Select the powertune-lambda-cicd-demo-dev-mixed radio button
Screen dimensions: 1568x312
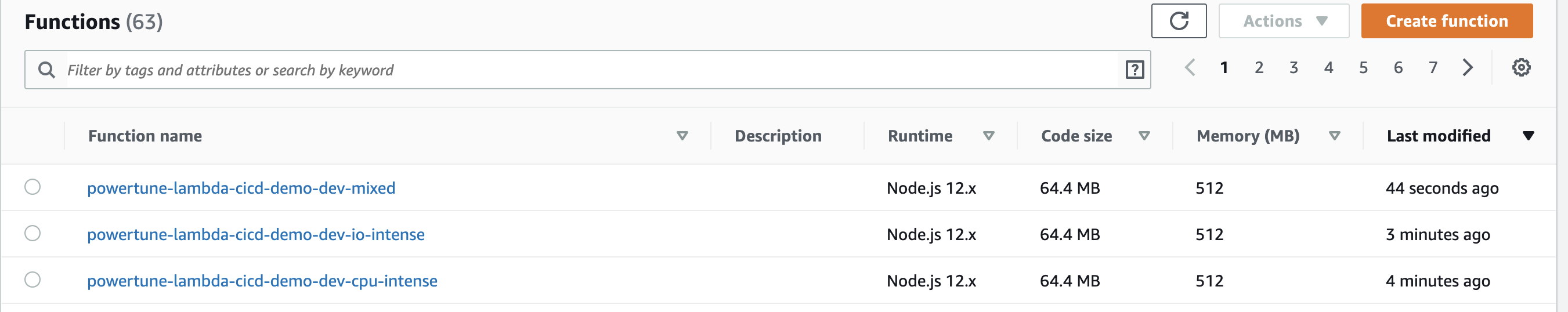click(x=33, y=187)
